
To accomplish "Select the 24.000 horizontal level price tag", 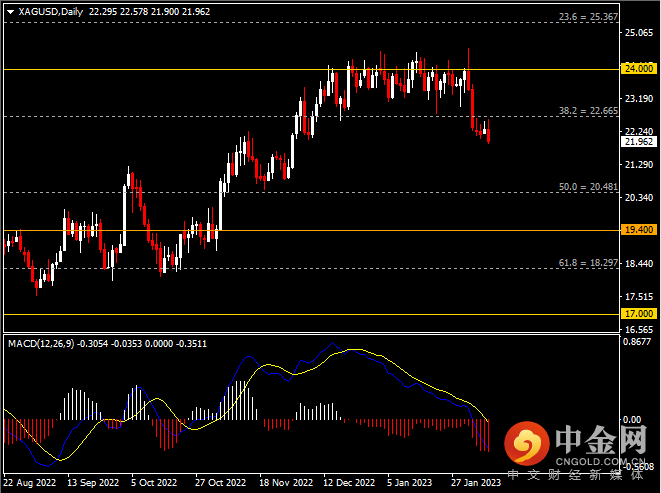I will click(637, 69).
